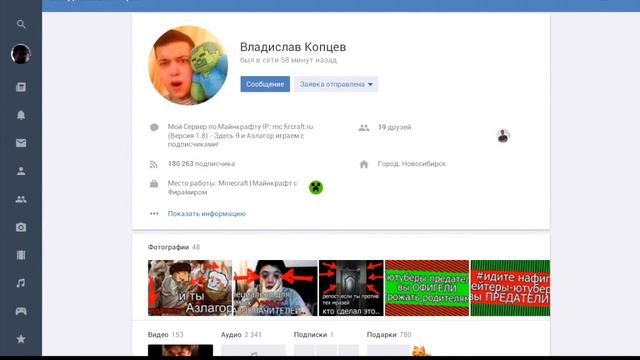Click the home icon beside Город
640x360 pixels.
tap(364, 164)
